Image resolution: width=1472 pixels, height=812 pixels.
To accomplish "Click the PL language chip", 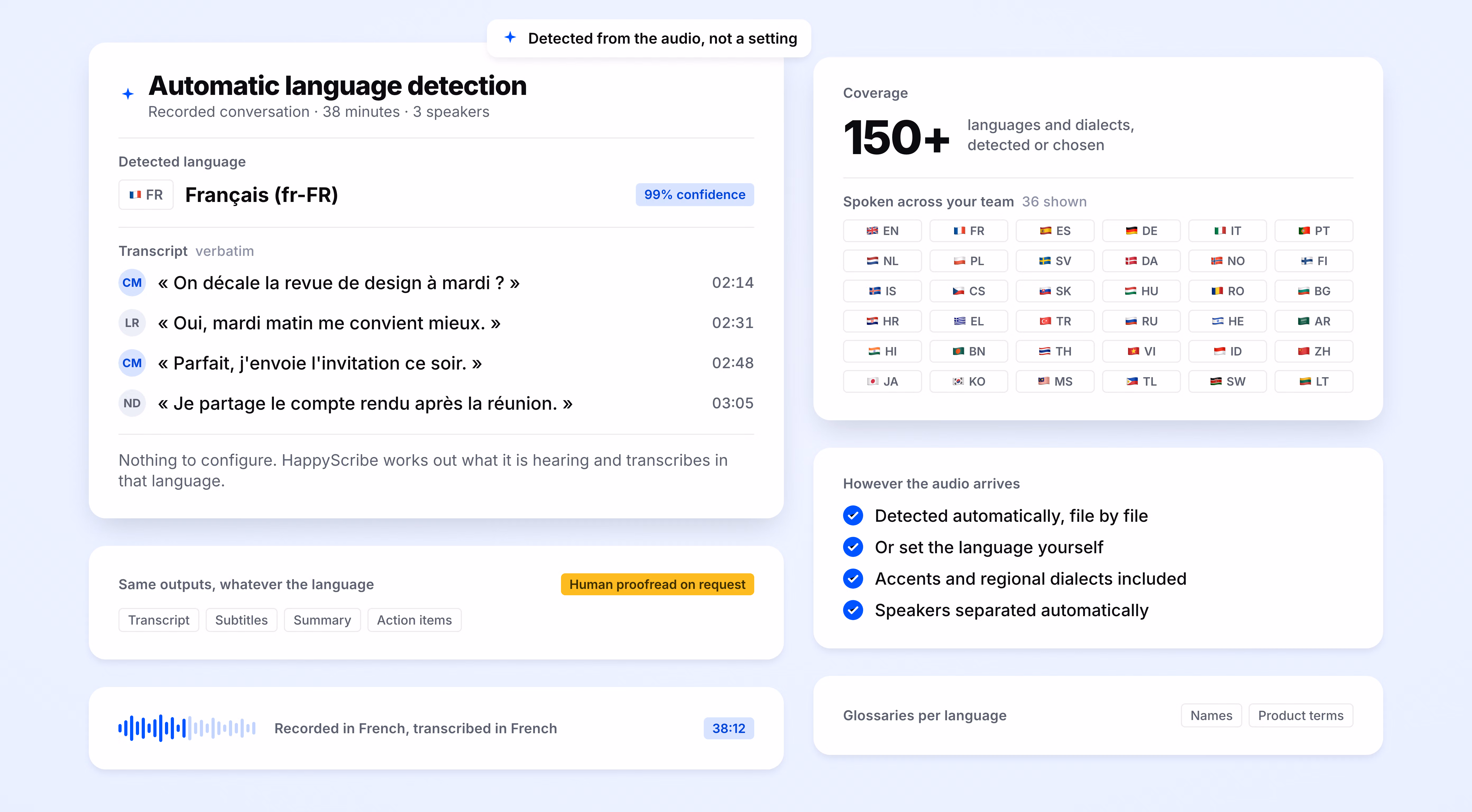I will (x=969, y=261).
